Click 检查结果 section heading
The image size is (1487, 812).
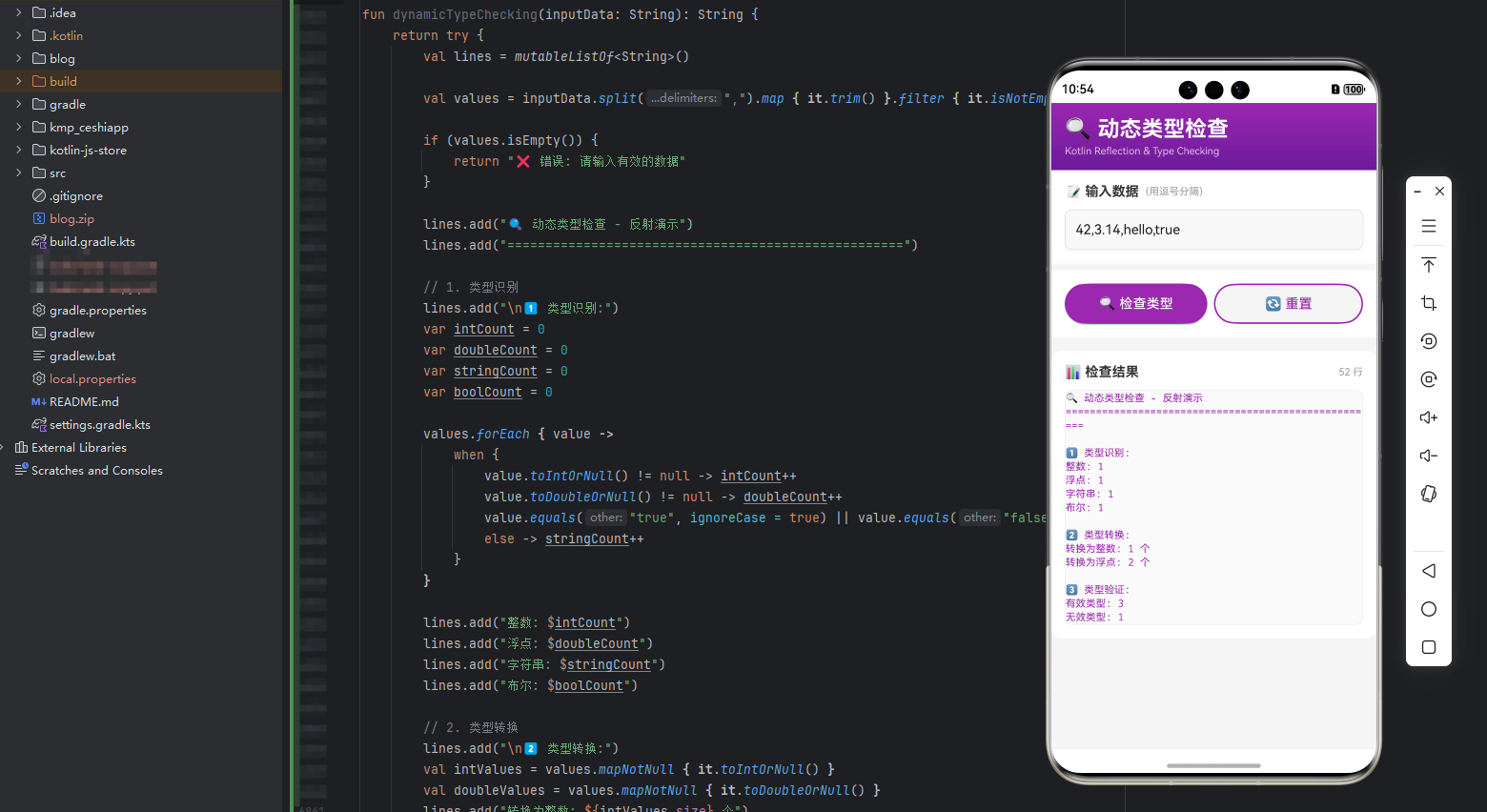(1111, 372)
